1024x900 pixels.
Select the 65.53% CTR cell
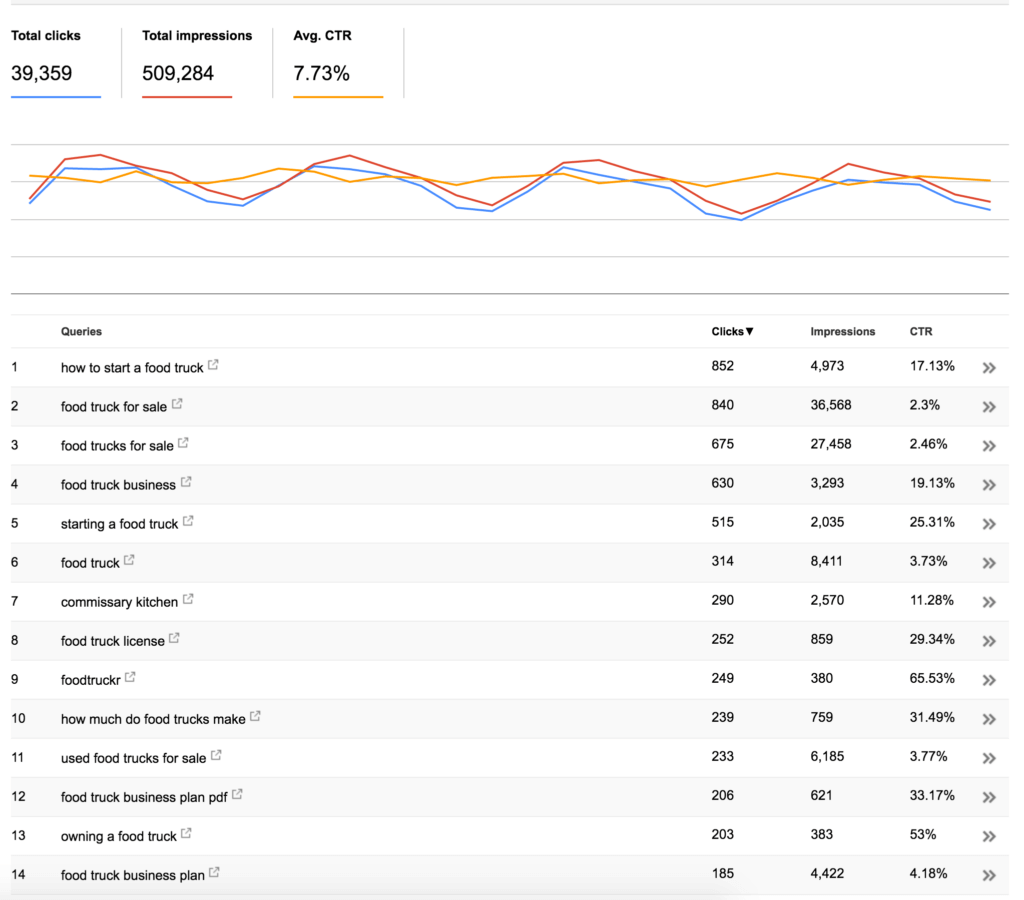point(932,679)
